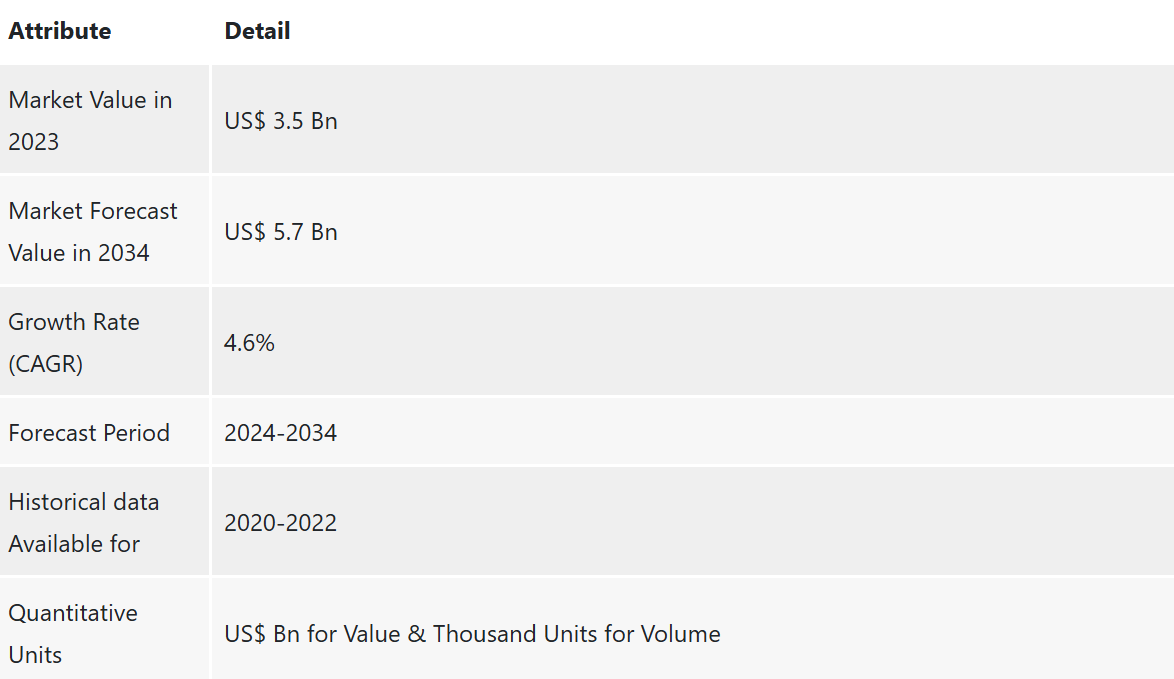This screenshot has height=679, width=1174.
Task: Select the Quantitative Units label
Action: (x=73, y=633)
